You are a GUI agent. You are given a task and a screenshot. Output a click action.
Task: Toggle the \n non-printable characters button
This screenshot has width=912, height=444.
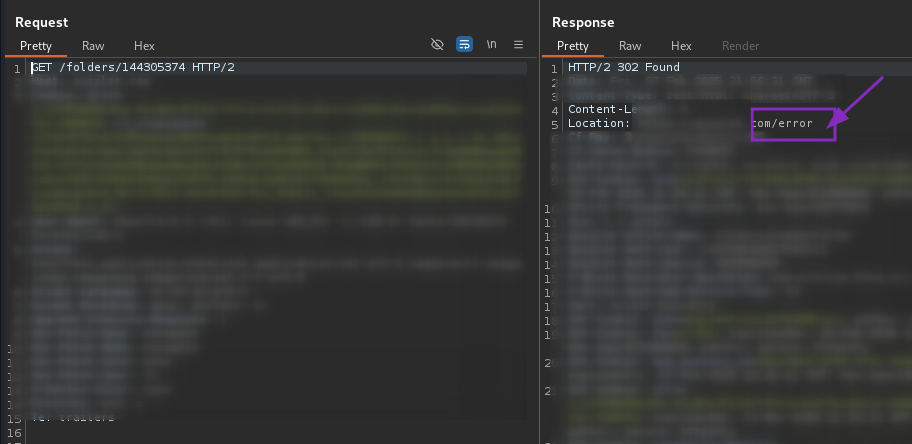(491, 45)
